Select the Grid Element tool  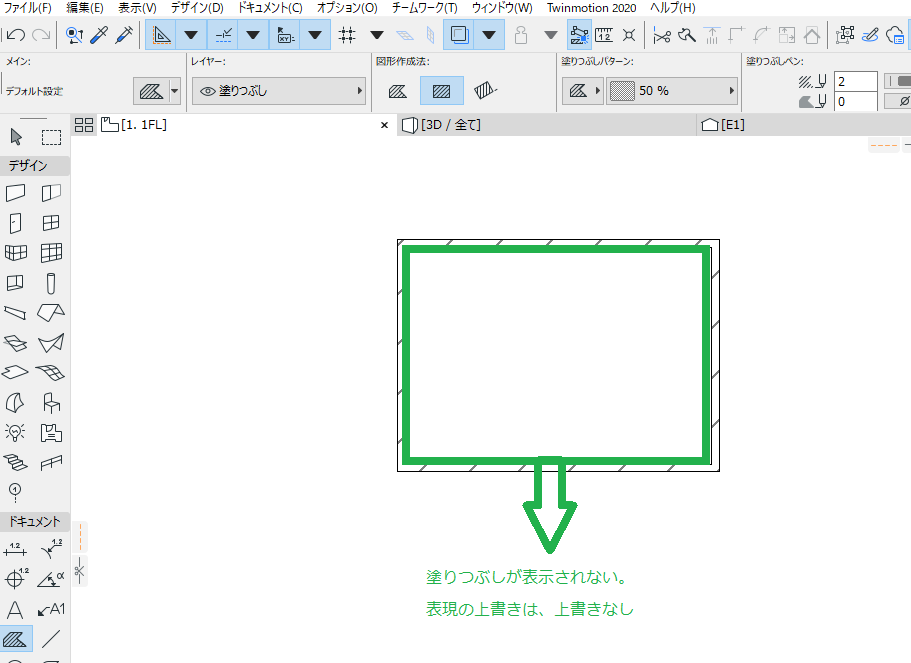click(16, 493)
